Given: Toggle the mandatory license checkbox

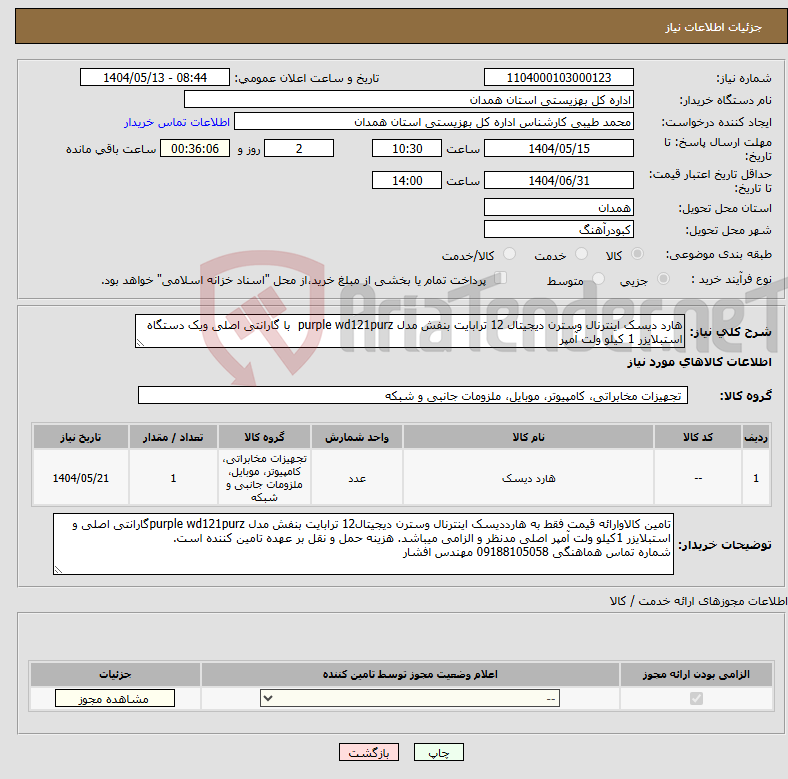Looking at the screenshot, I should point(696,699).
